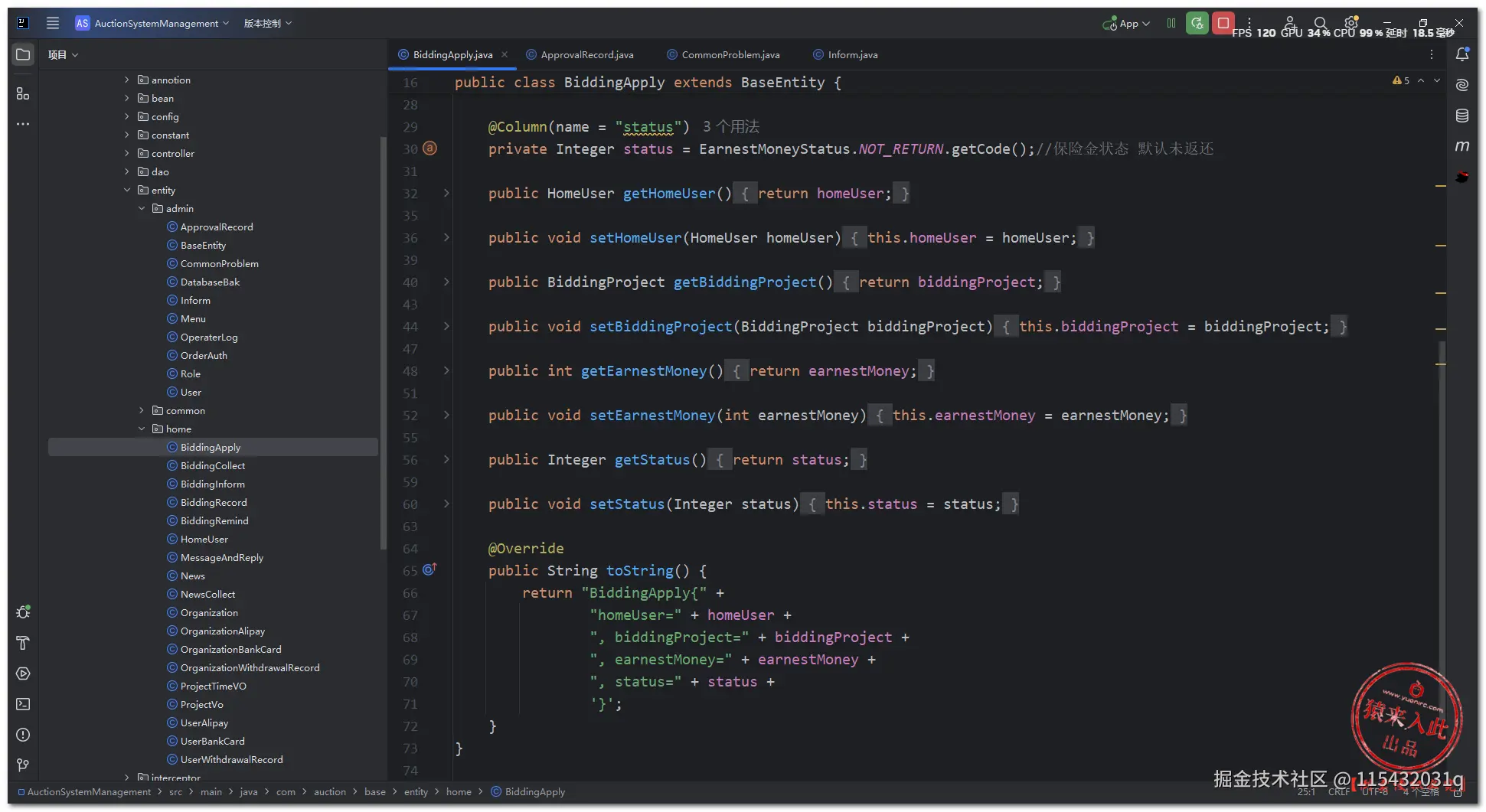Viewport: 1486px width, 812px height.
Task: Open the MessageAndReply class file
Action: pyautogui.click(x=221, y=557)
